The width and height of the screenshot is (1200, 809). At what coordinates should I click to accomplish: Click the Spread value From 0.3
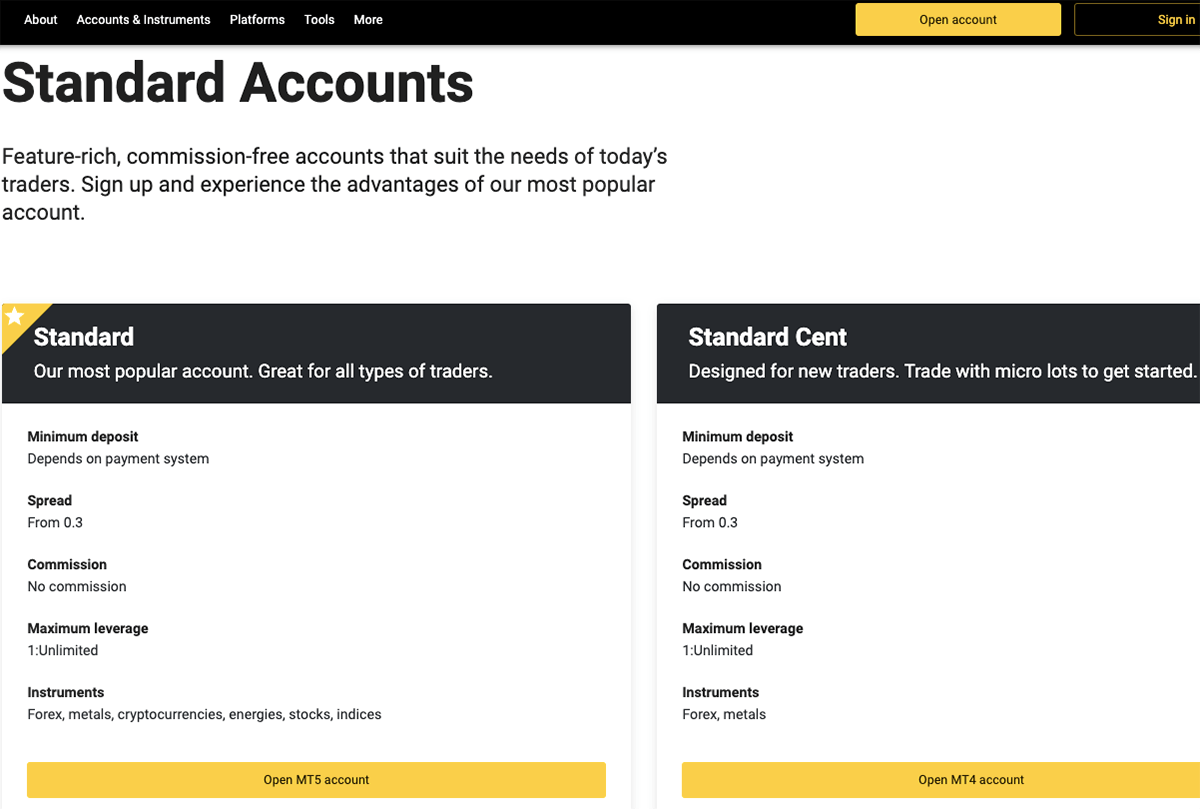(55, 522)
